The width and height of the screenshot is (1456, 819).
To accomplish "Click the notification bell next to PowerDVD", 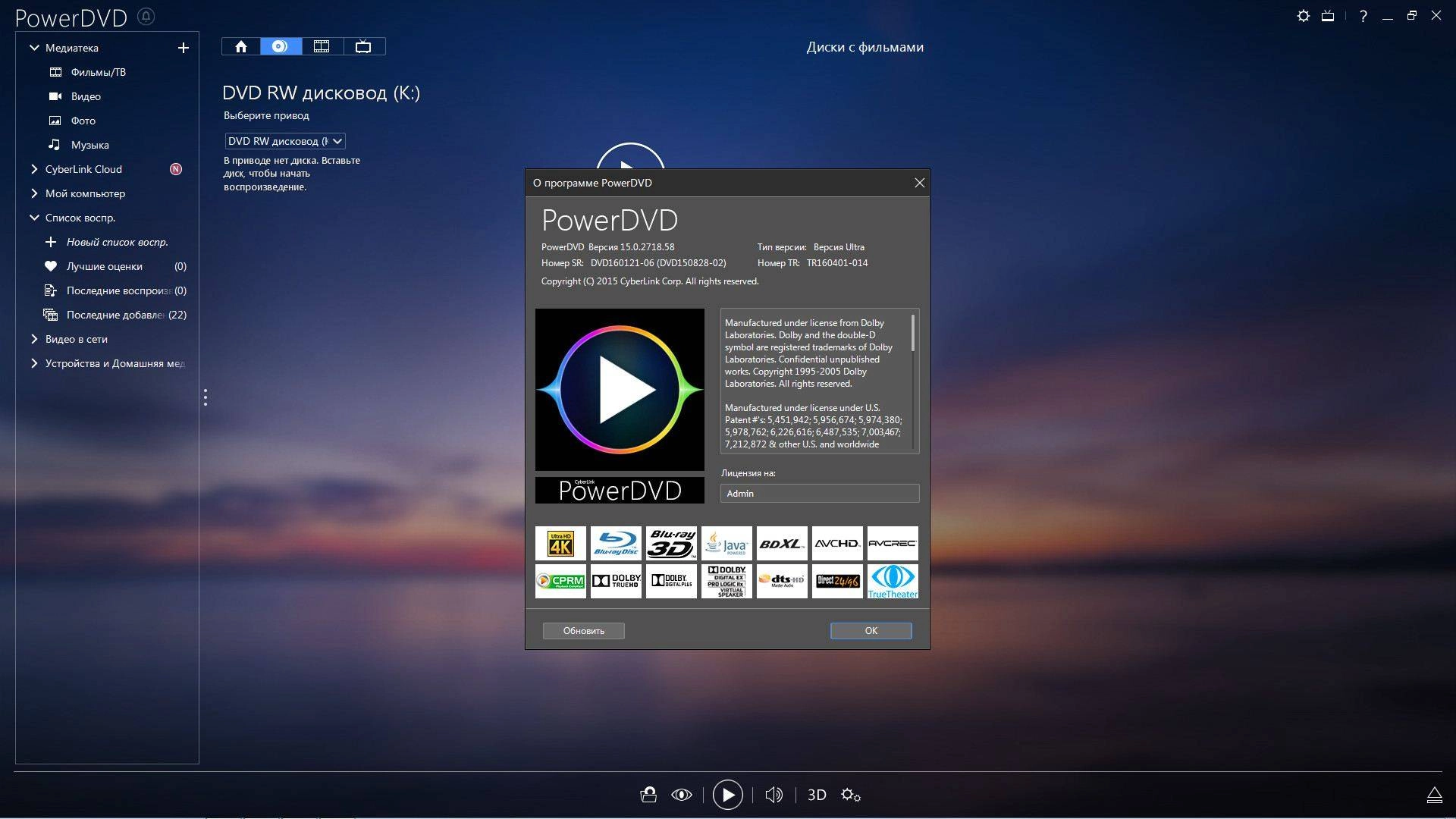I will [146, 16].
